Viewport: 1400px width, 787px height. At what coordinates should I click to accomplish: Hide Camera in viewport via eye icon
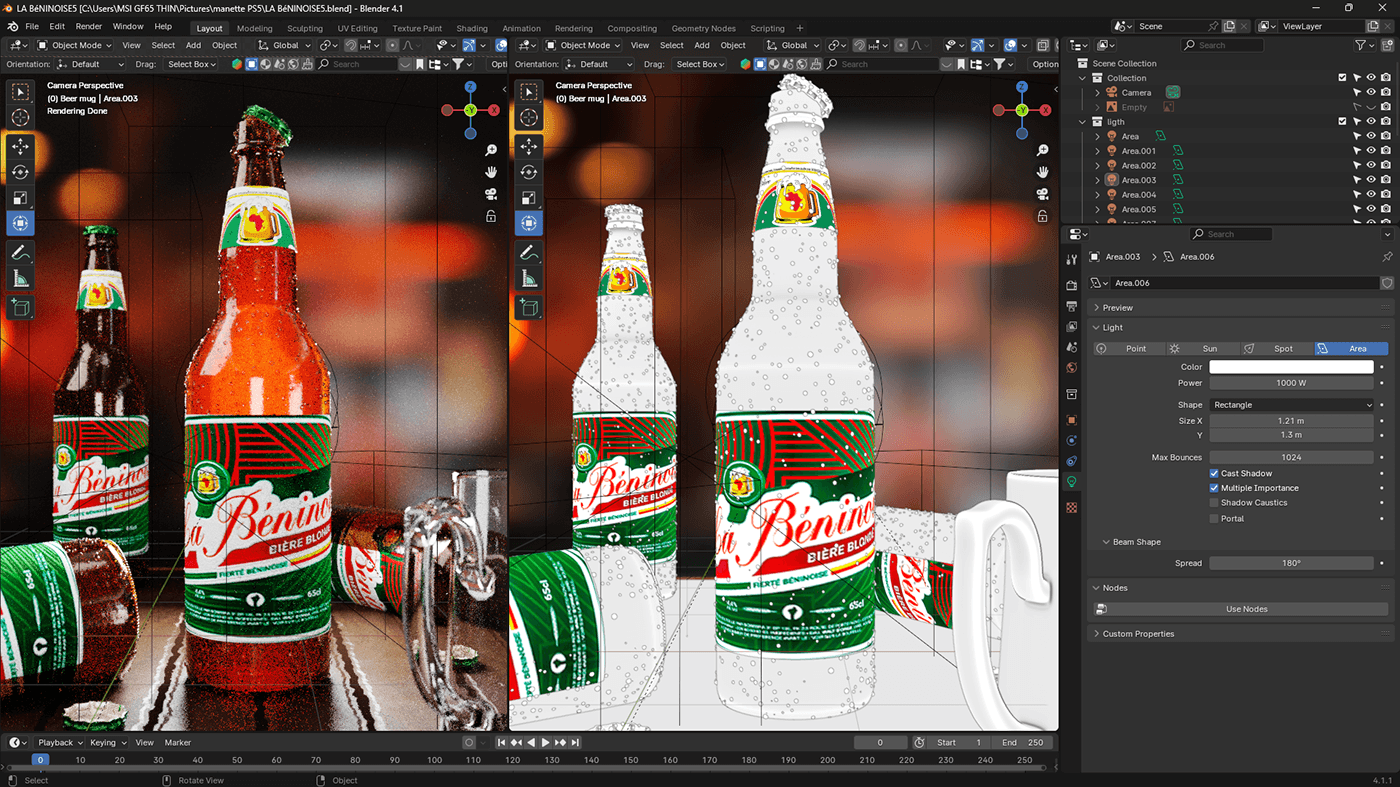[1371, 92]
